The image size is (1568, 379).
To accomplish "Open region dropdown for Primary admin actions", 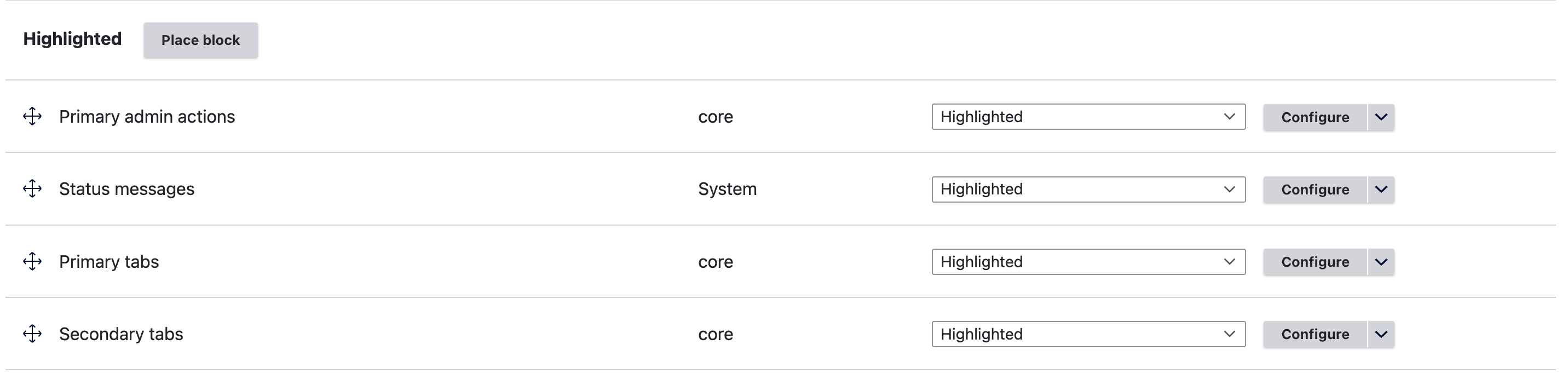I will coord(1088,116).
